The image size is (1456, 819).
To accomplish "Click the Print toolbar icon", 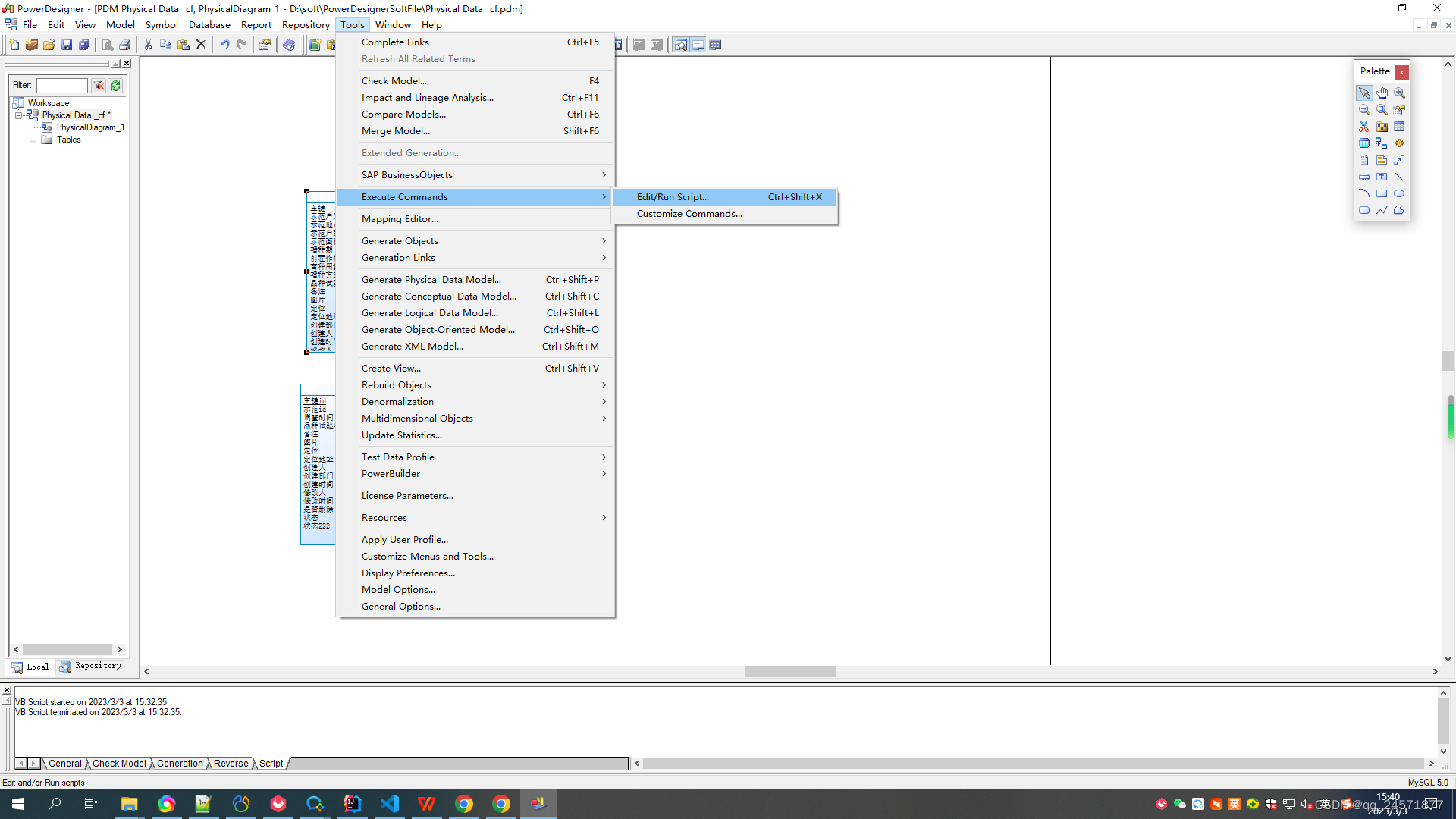I will (125, 45).
